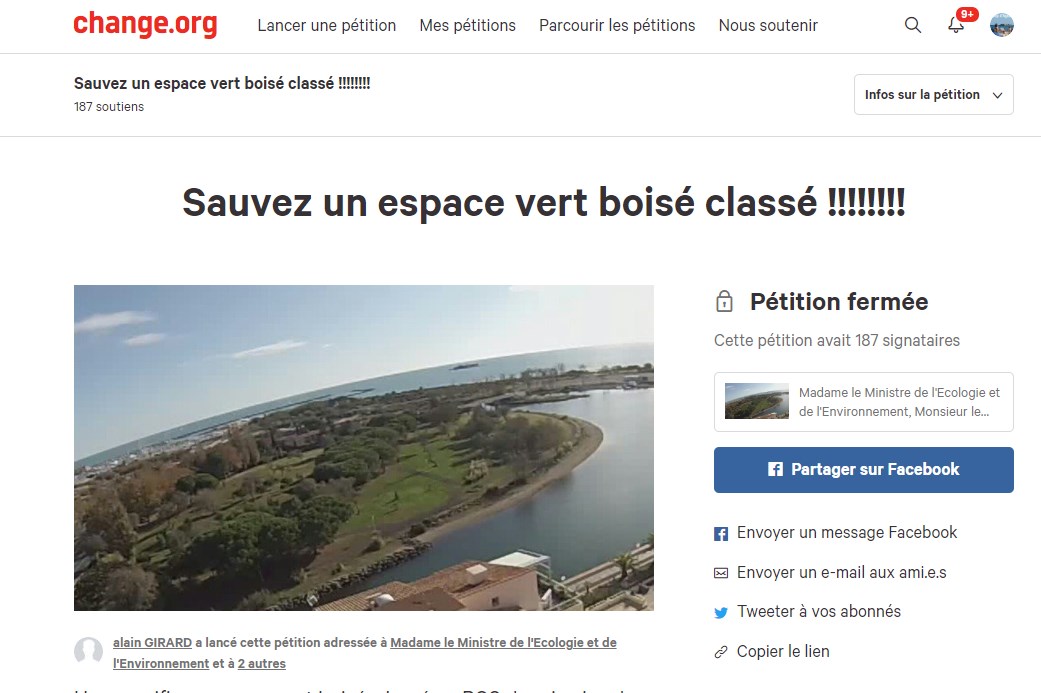The width and height of the screenshot is (1041, 693).
Task: Click the chevron in Infos sur la pétition
Action: [997, 95]
